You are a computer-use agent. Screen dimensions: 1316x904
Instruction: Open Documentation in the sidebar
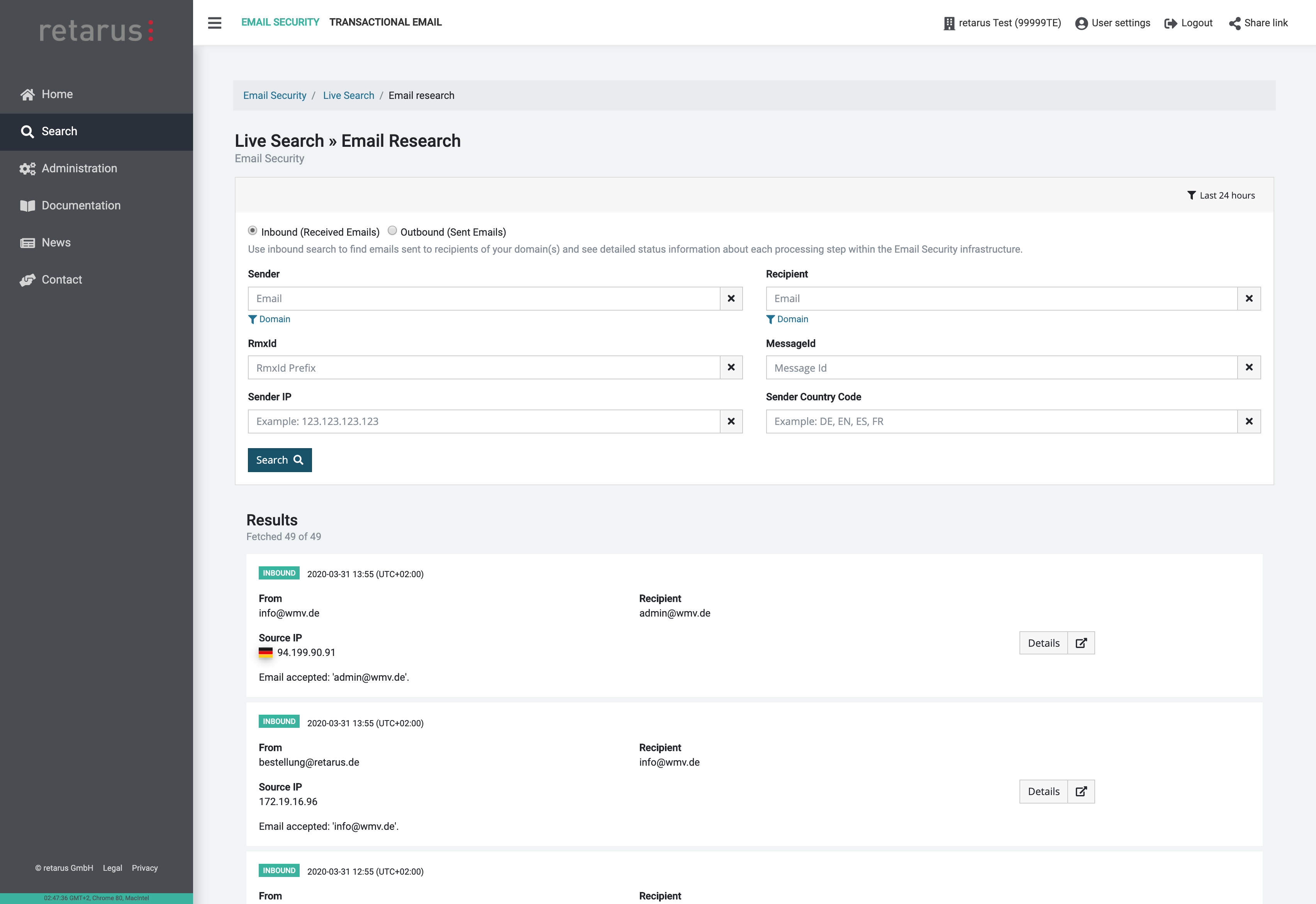[96, 206]
